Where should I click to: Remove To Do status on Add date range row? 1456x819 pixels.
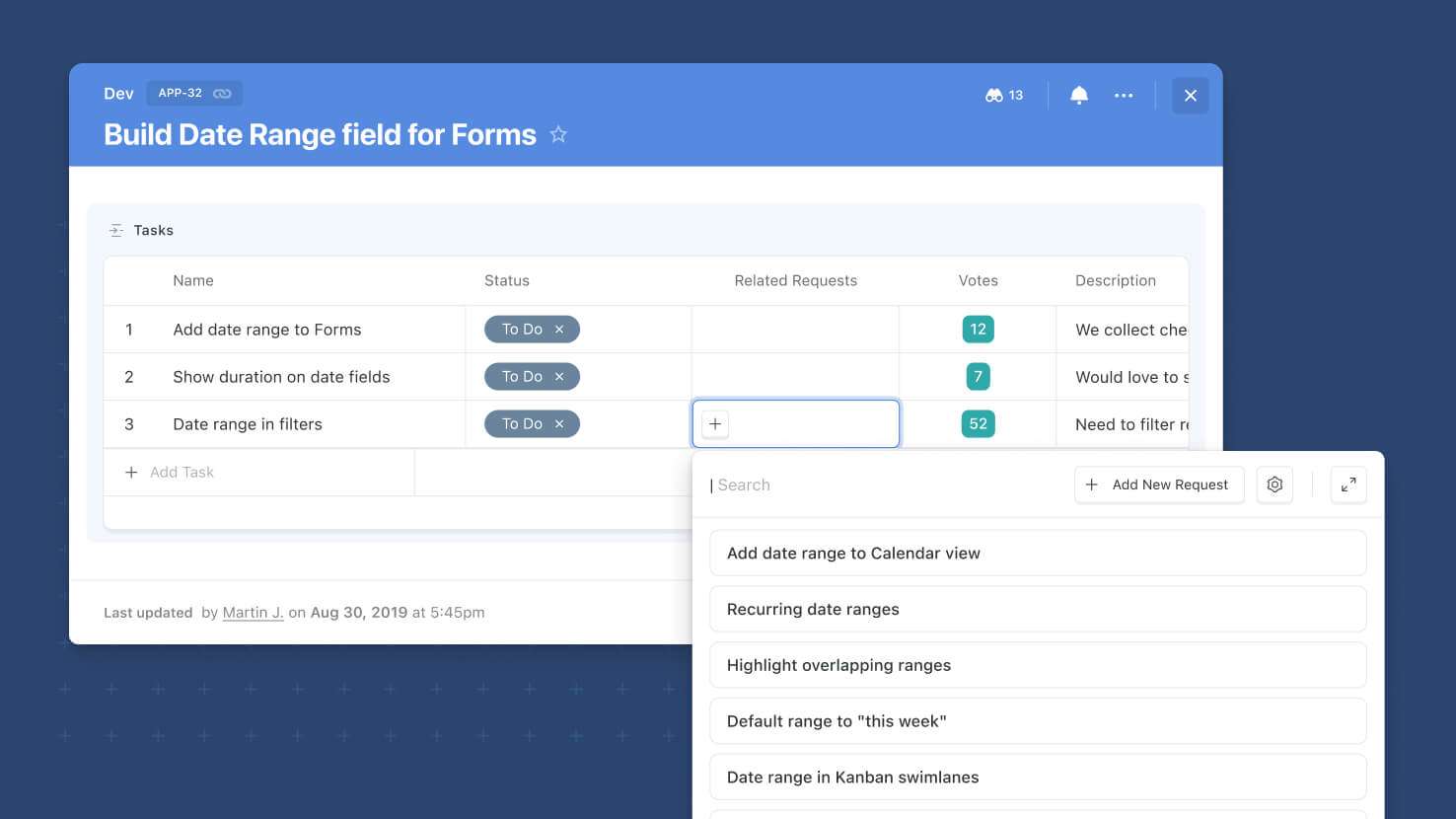click(x=559, y=330)
